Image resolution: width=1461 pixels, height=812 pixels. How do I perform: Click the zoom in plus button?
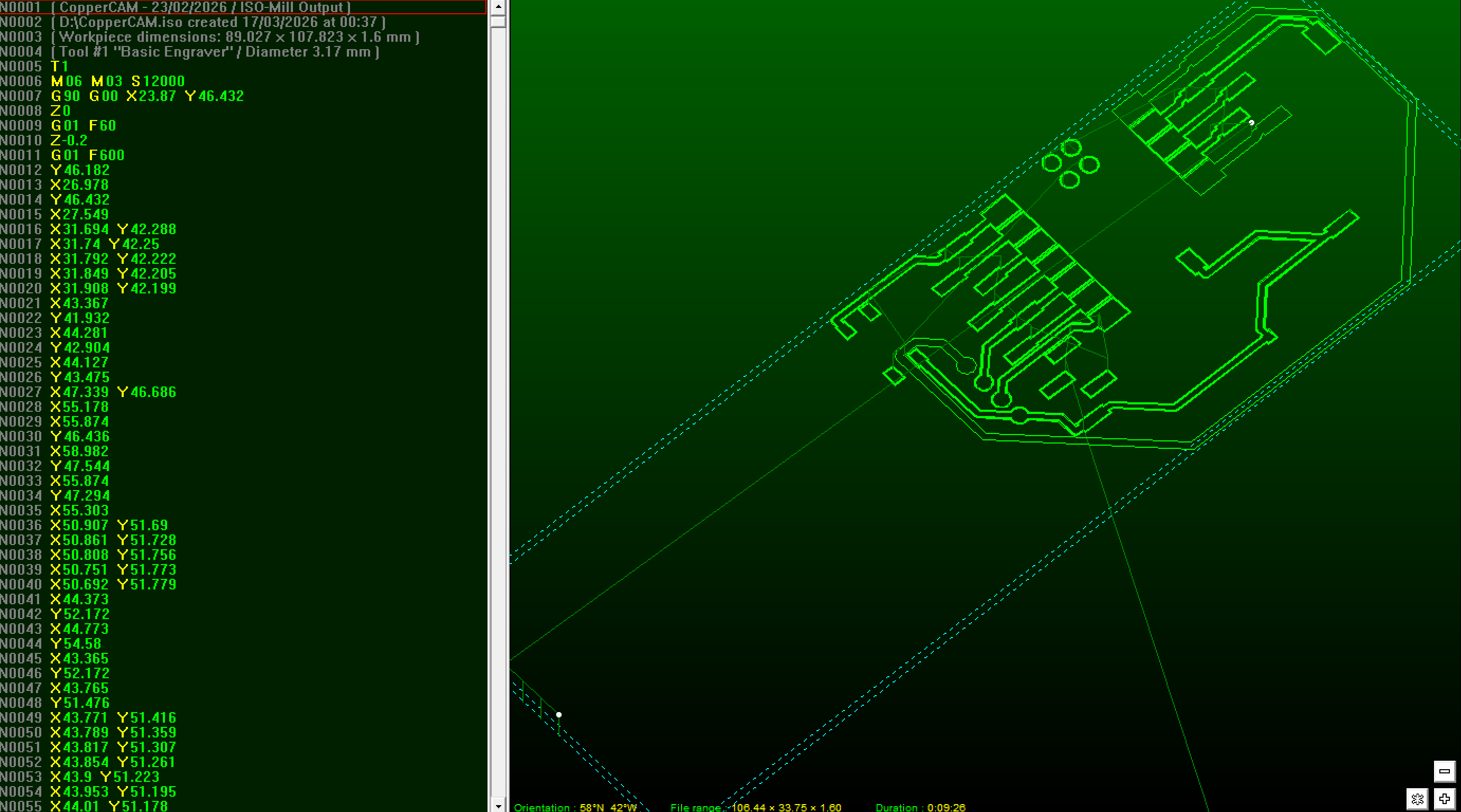1444,799
